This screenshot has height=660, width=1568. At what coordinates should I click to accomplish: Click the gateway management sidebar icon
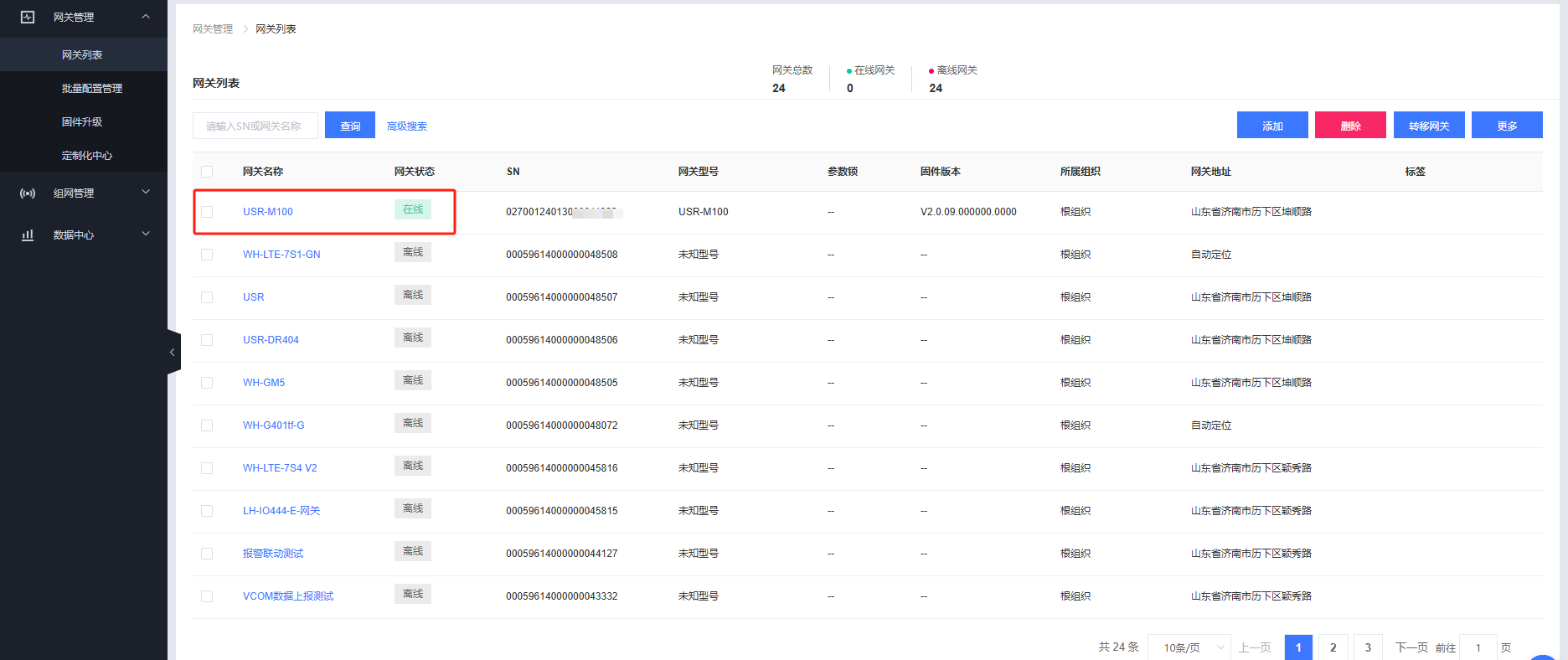coord(28,17)
